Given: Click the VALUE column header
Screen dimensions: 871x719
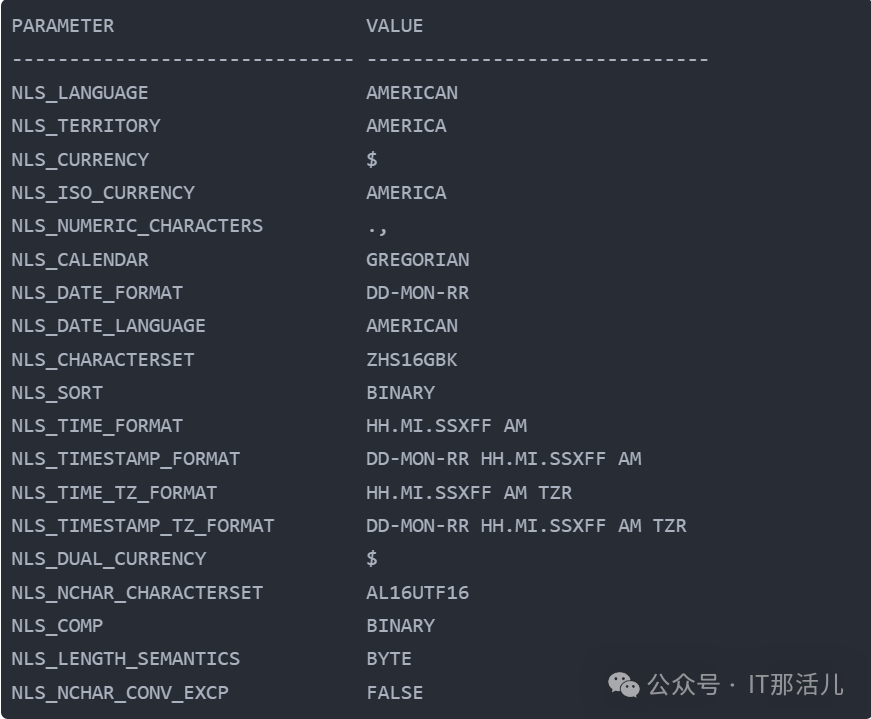Looking at the screenshot, I should [394, 26].
